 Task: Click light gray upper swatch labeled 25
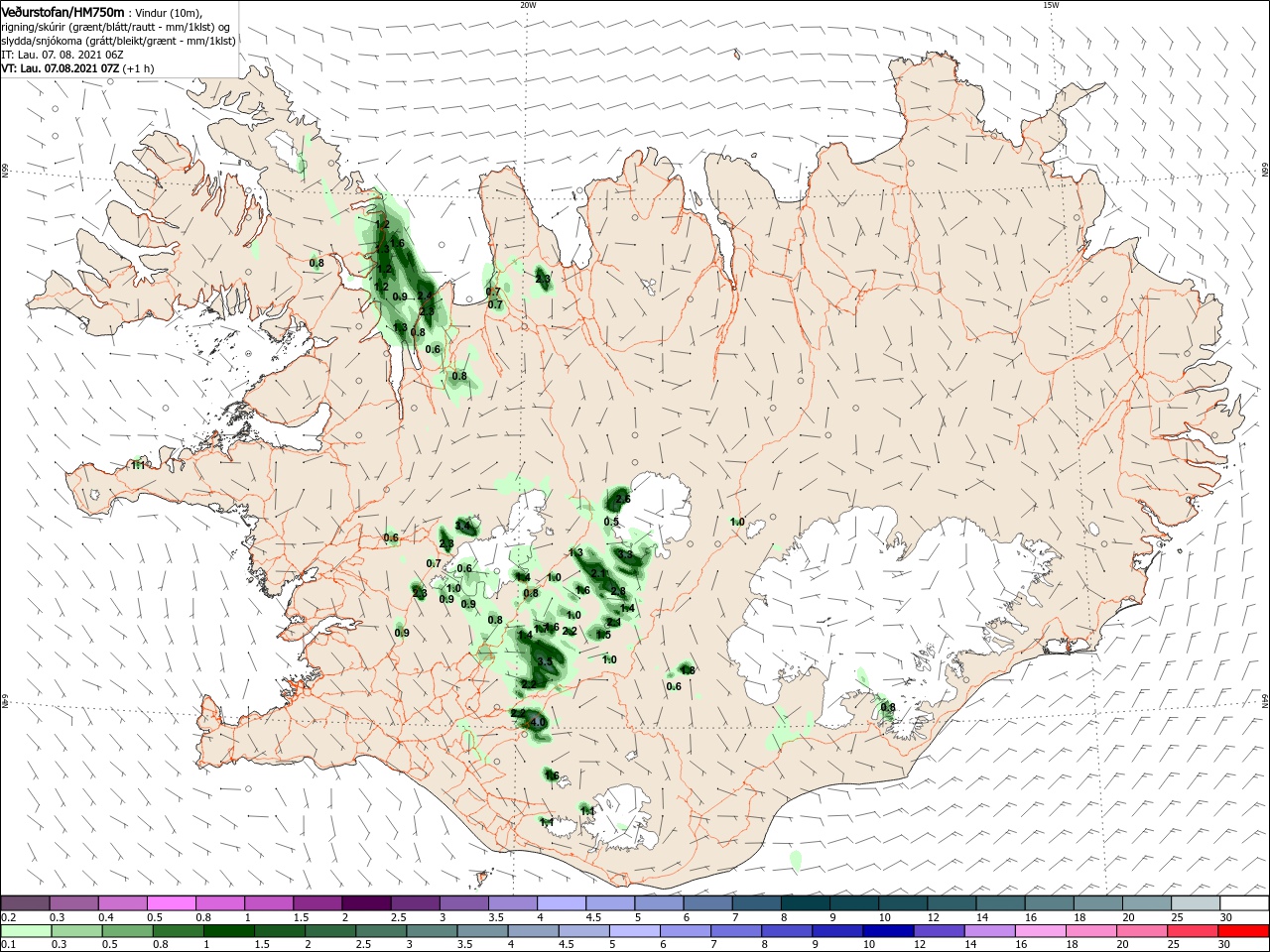click(x=1197, y=903)
